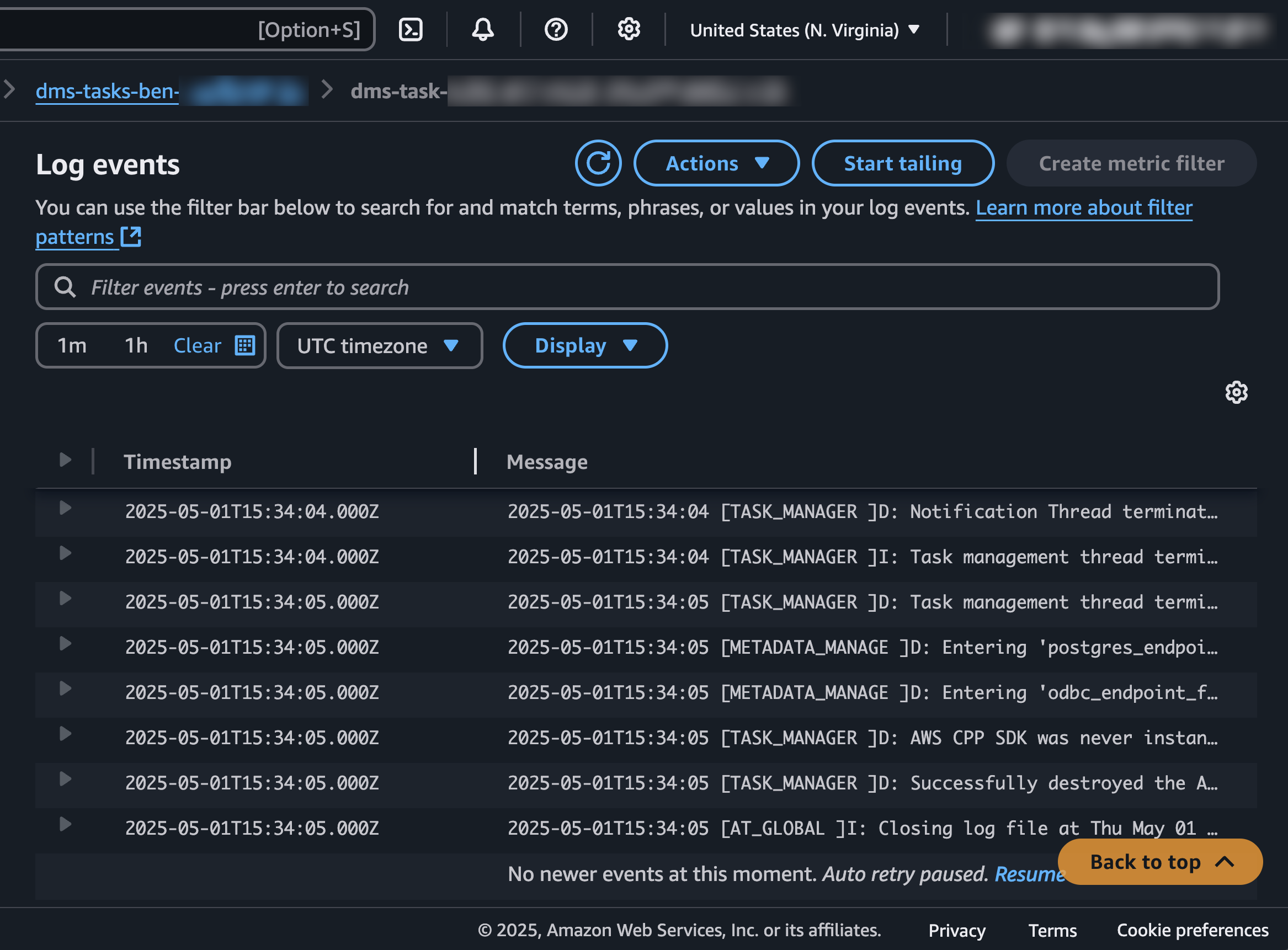Expand the first log event row
Viewport: 1288px width, 950px height.
click(65, 507)
